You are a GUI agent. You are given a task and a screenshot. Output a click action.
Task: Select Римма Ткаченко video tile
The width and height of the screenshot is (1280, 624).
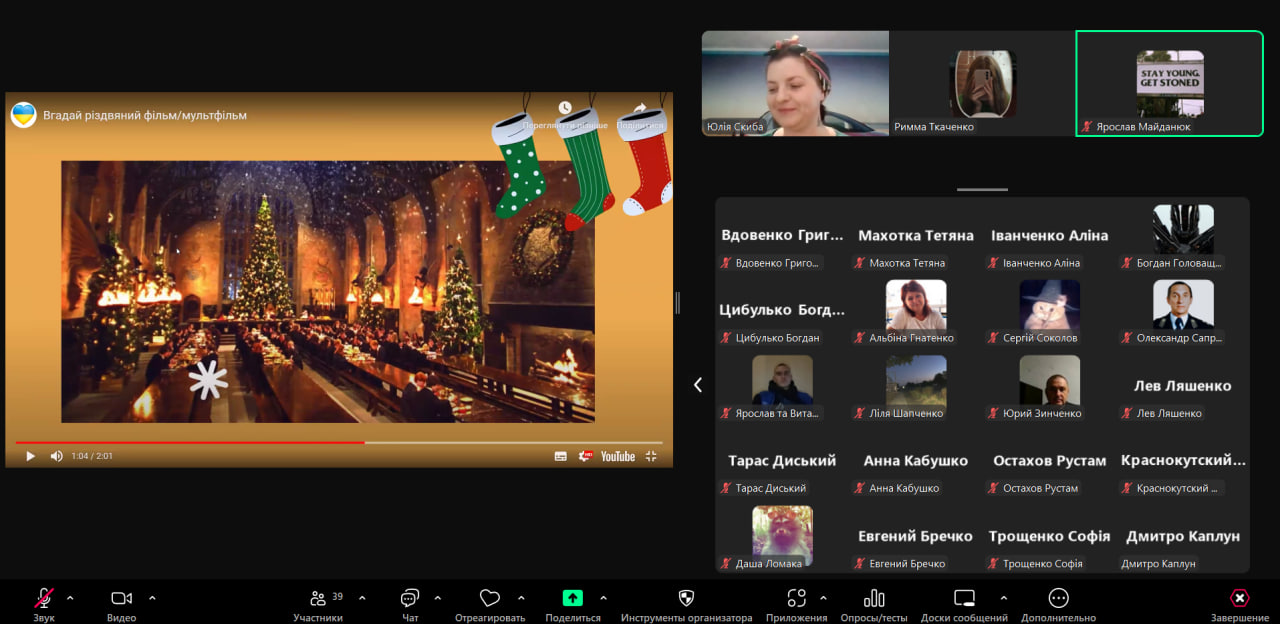coord(982,83)
